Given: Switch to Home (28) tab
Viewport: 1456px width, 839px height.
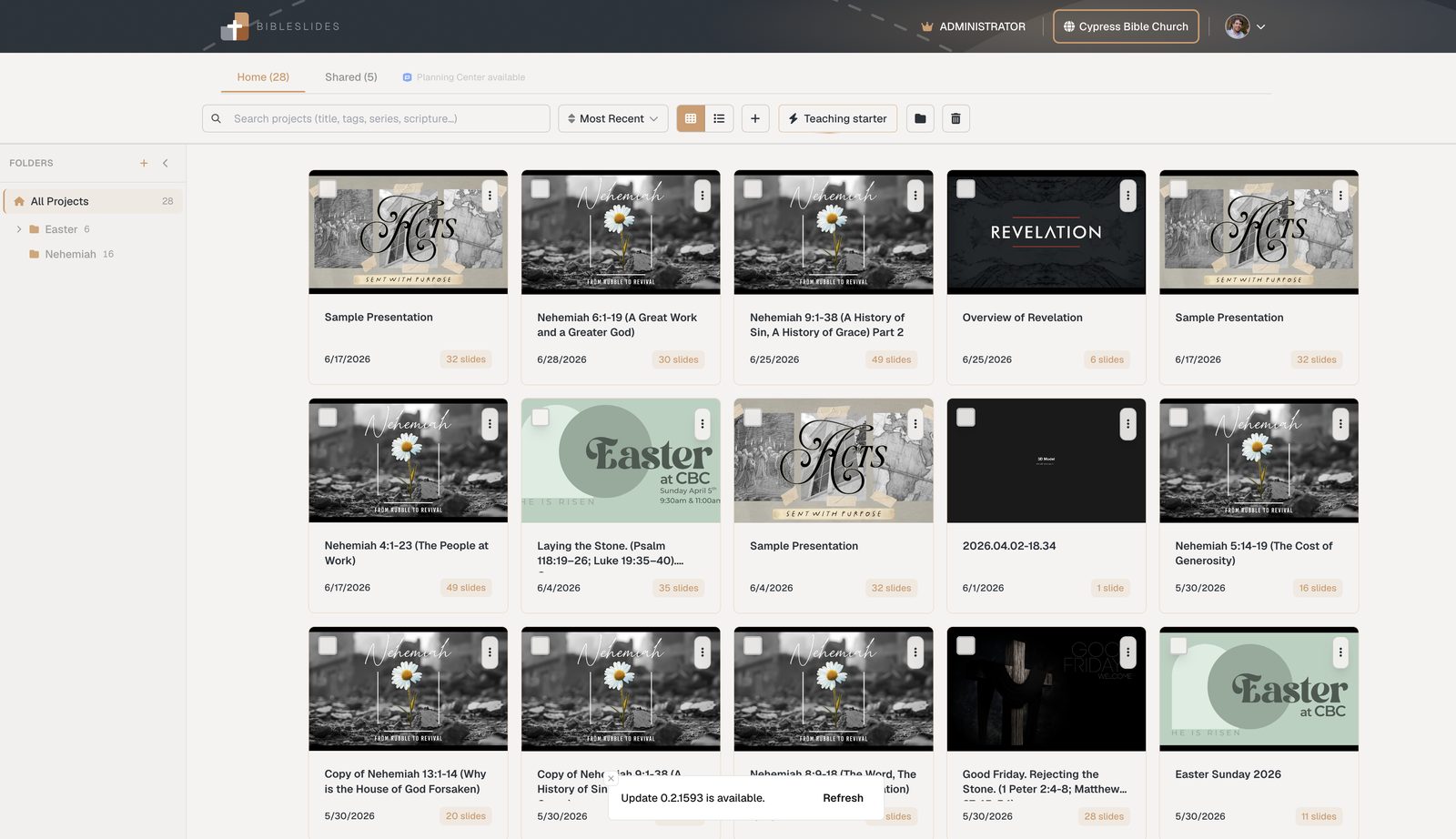Looking at the screenshot, I should pos(263,77).
